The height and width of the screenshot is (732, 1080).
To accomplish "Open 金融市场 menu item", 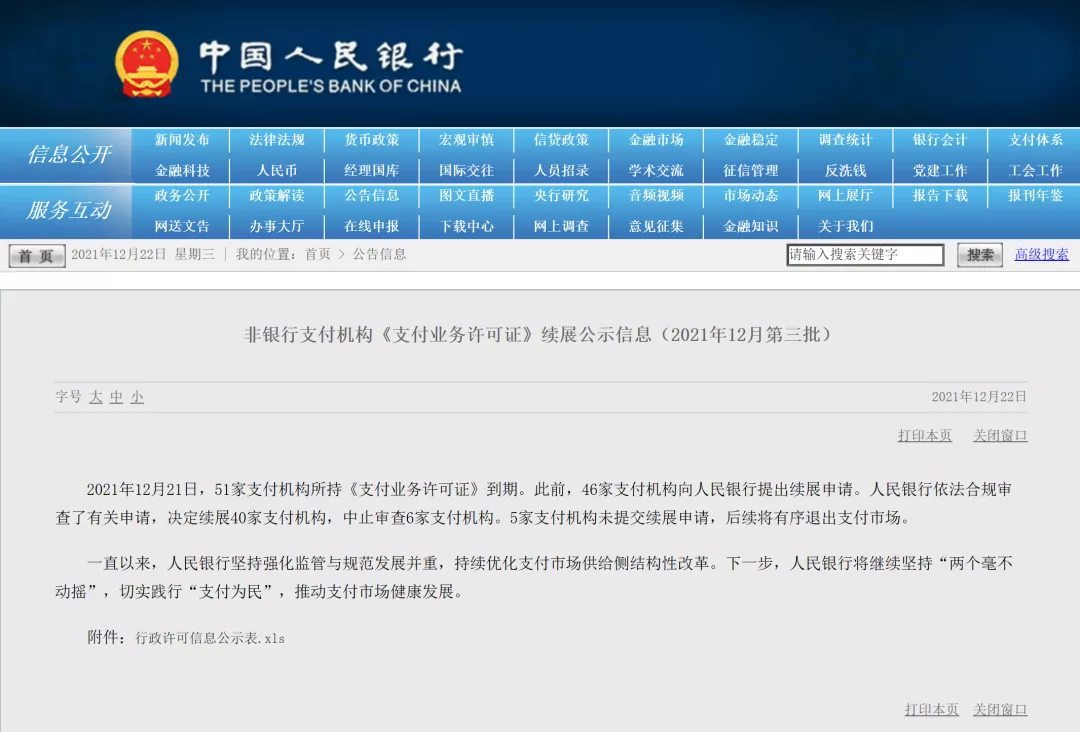I will (x=656, y=140).
